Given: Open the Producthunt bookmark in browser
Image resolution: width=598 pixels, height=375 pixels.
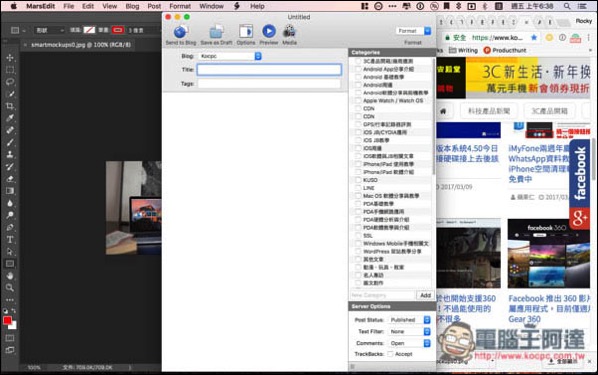Looking at the screenshot, I should [x=505, y=50].
